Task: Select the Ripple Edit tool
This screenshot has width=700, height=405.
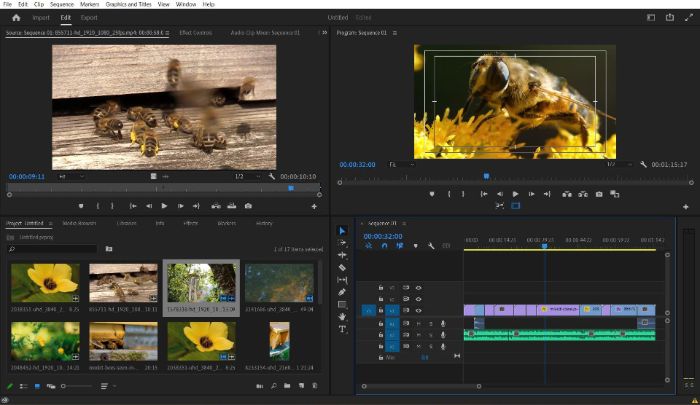Action: point(342,255)
